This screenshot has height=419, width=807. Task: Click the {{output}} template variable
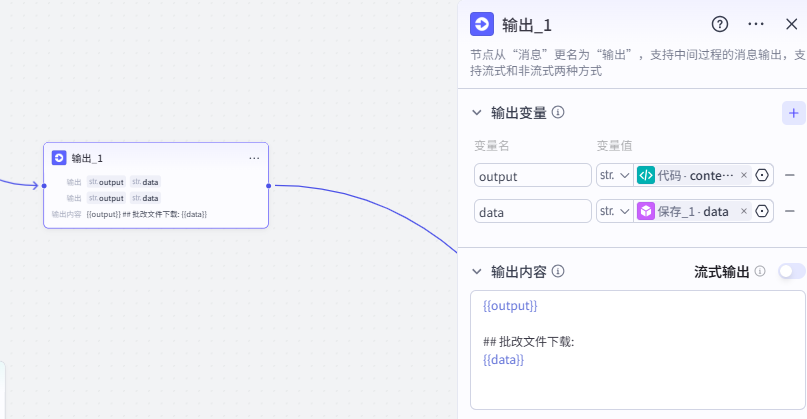pyautogui.click(x=510, y=306)
